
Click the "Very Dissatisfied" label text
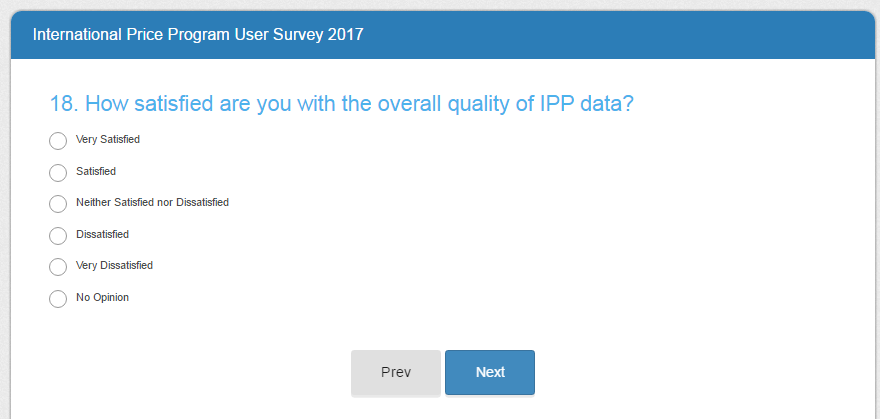pyautogui.click(x=114, y=266)
